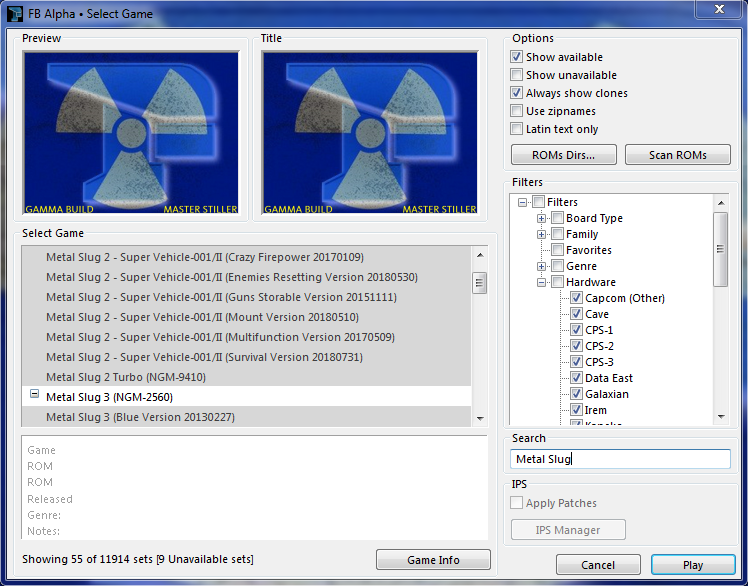Image resolution: width=748 pixels, height=586 pixels.
Task: Click Filters tree scroll up arrow
Action: pyautogui.click(x=721, y=203)
